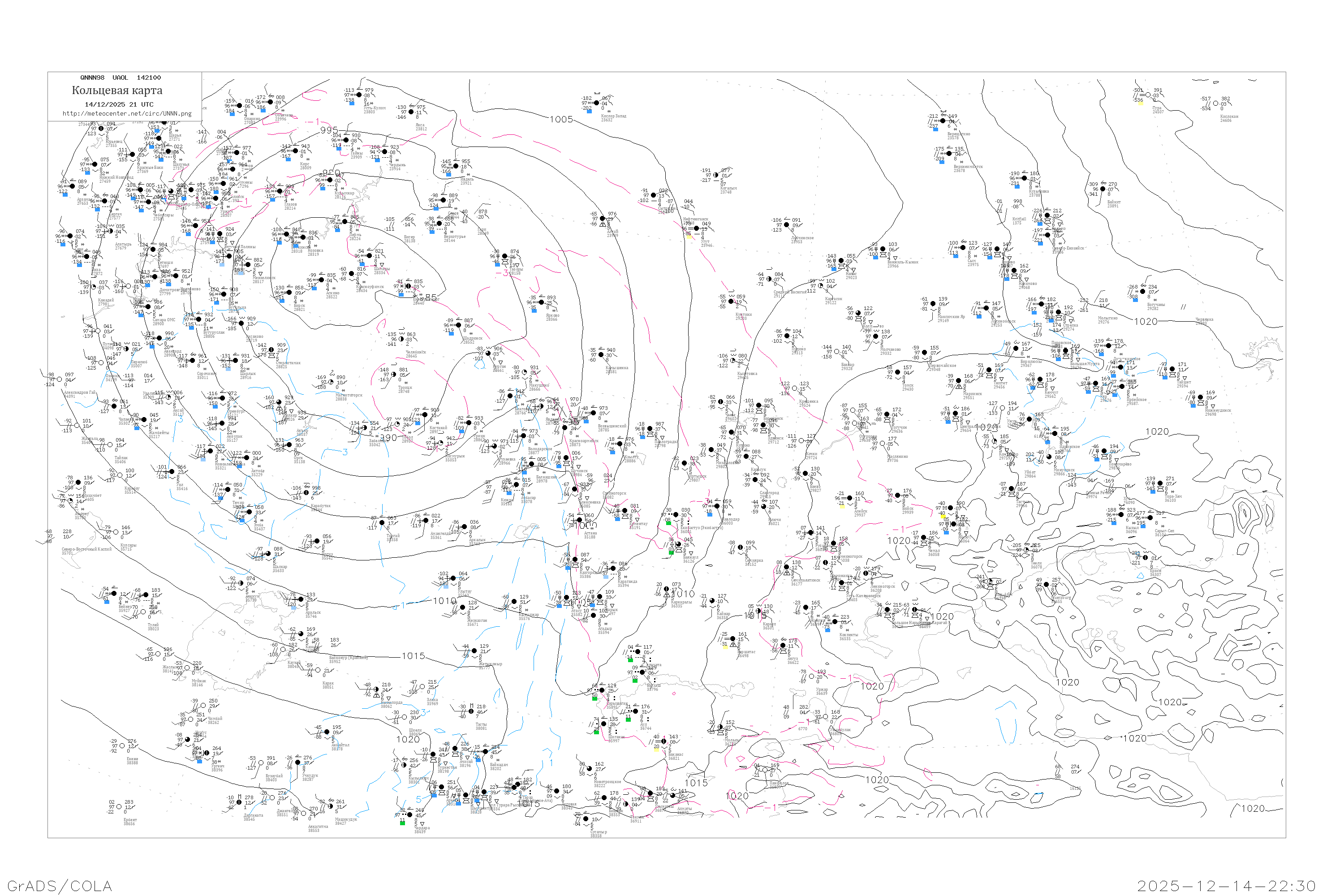Image resolution: width=1344 pixels, height=896 pixels.
Task: Click the Чердынь station name label
Action: click(398, 165)
